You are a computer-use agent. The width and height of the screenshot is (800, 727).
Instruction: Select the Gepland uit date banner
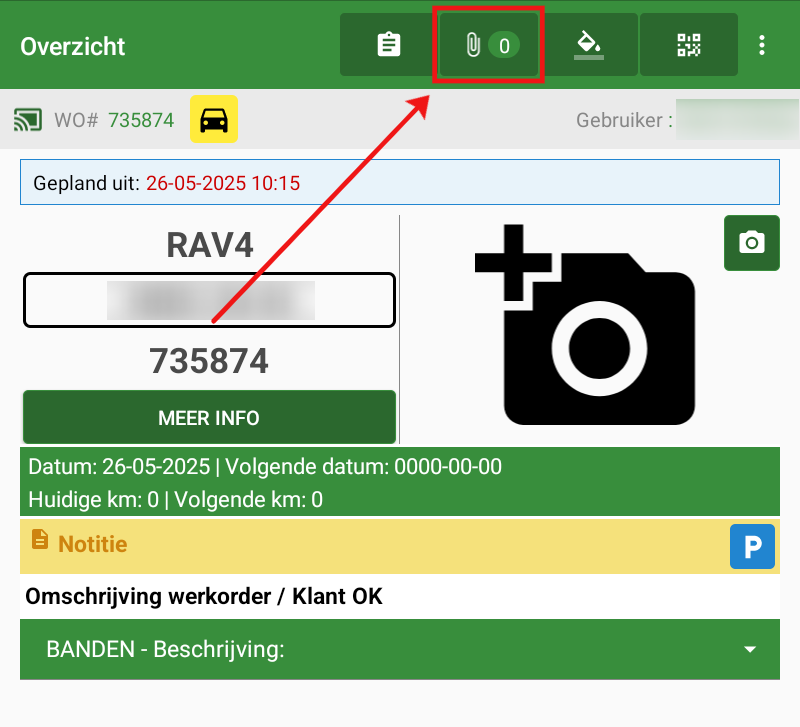(x=399, y=183)
